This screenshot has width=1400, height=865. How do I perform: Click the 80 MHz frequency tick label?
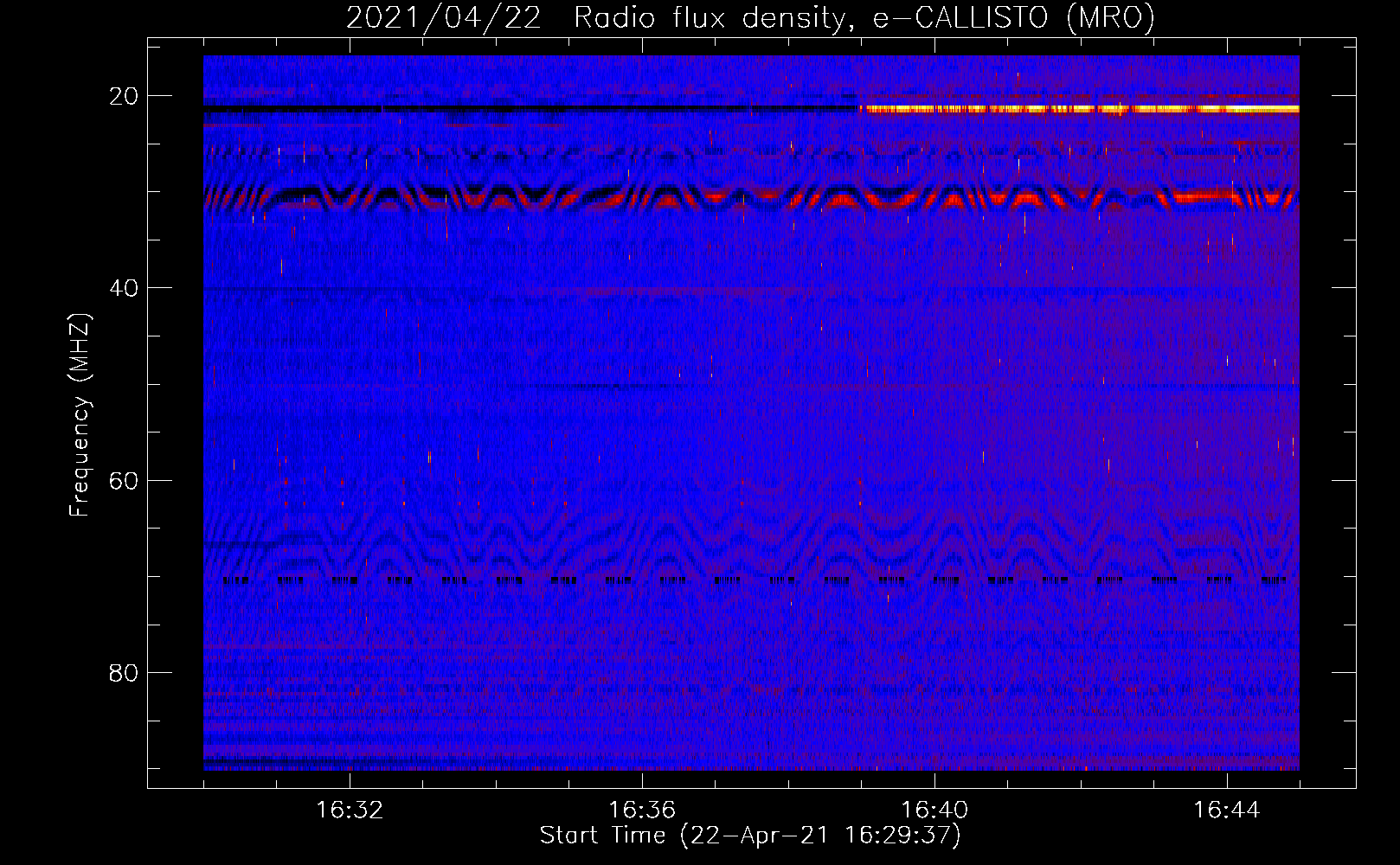pyautogui.click(x=124, y=673)
